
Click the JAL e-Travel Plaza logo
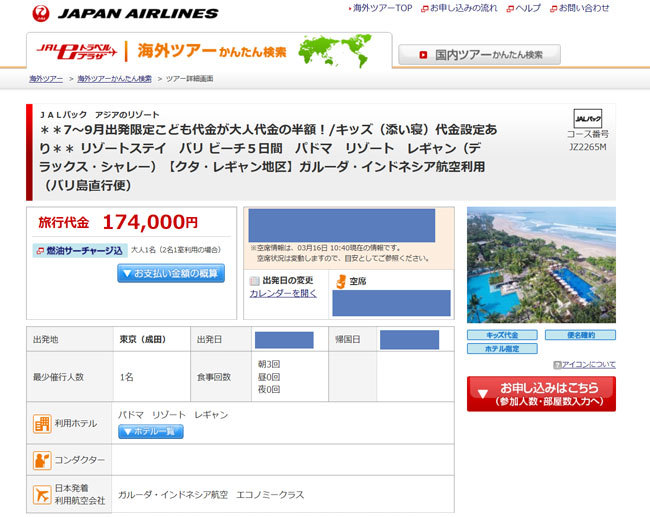[77, 51]
